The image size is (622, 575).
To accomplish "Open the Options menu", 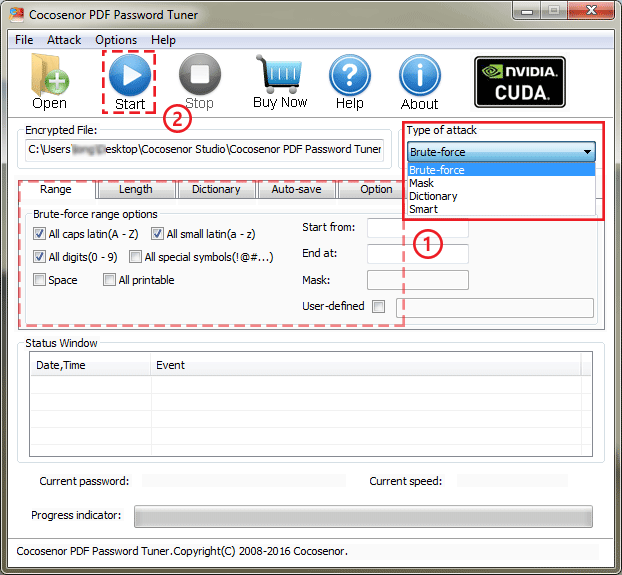I will click(116, 40).
